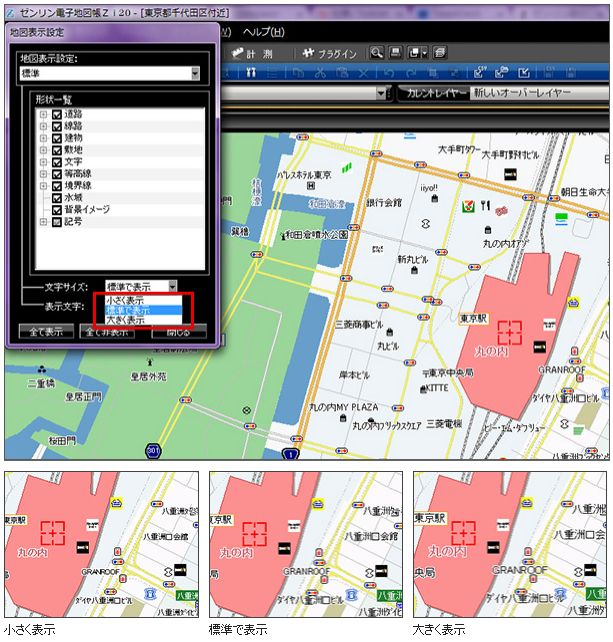Expand the 建物 tree node
The height and width of the screenshot is (642, 613).
43,138
